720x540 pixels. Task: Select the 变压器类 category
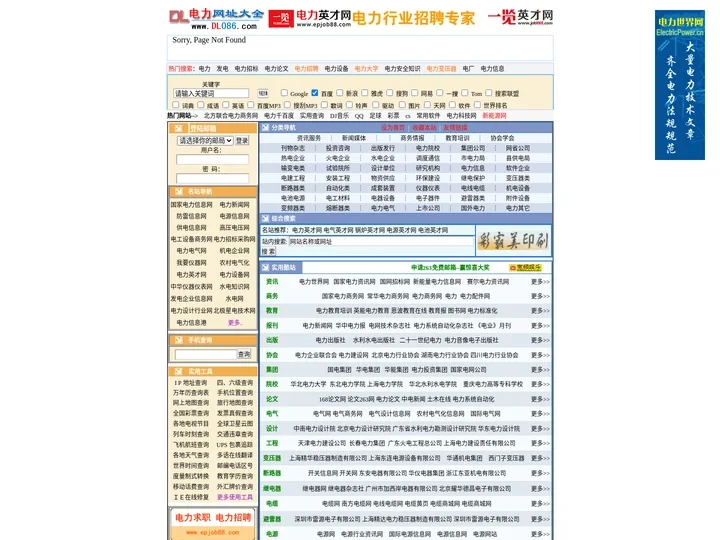click(518, 178)
